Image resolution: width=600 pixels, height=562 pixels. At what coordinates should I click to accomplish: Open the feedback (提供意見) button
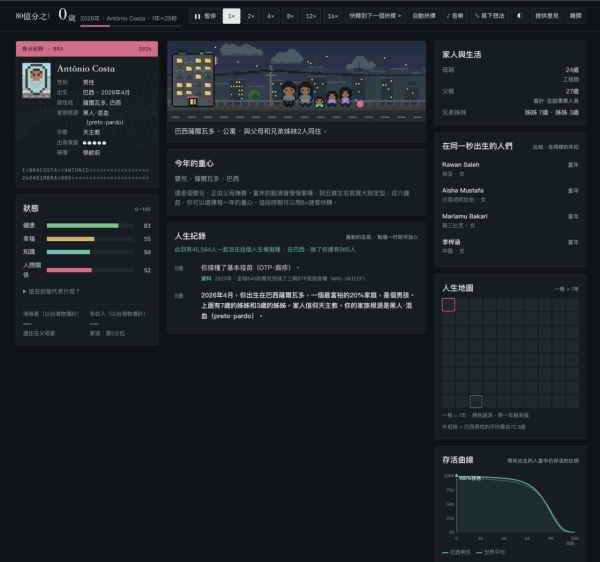547,16
